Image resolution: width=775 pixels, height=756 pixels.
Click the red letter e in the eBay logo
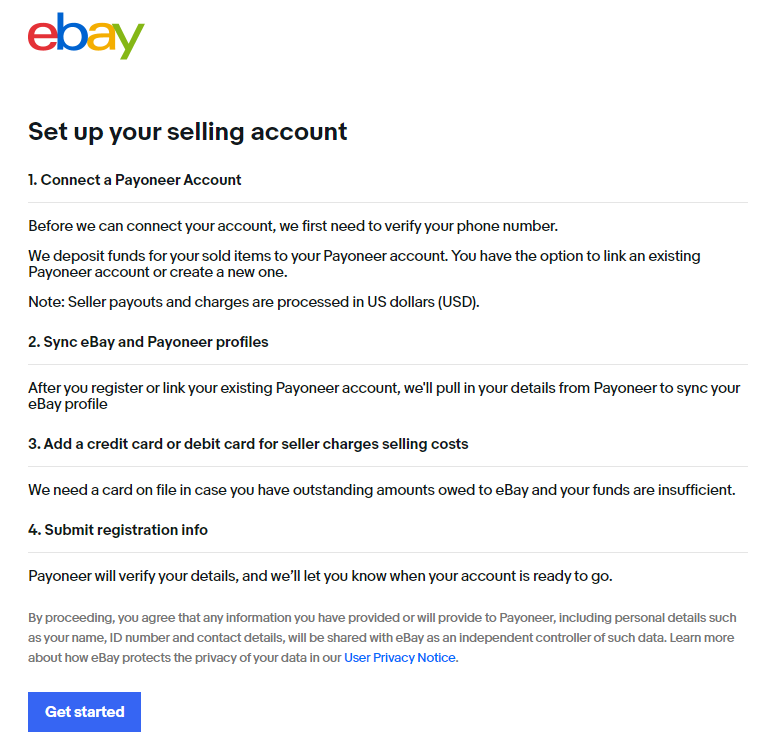pos(43,36)
